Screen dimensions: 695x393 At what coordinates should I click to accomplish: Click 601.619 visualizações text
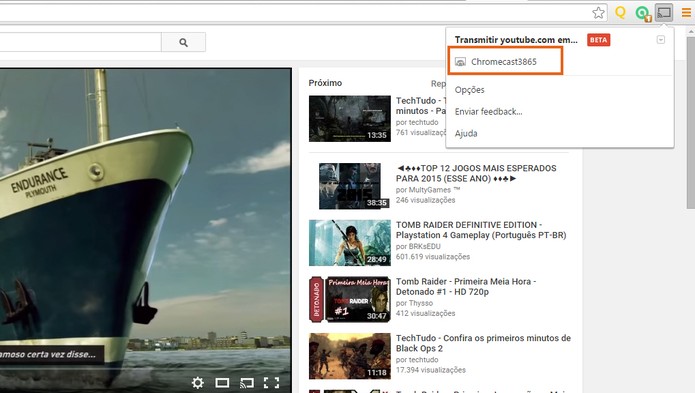click(x=433, y=257)
